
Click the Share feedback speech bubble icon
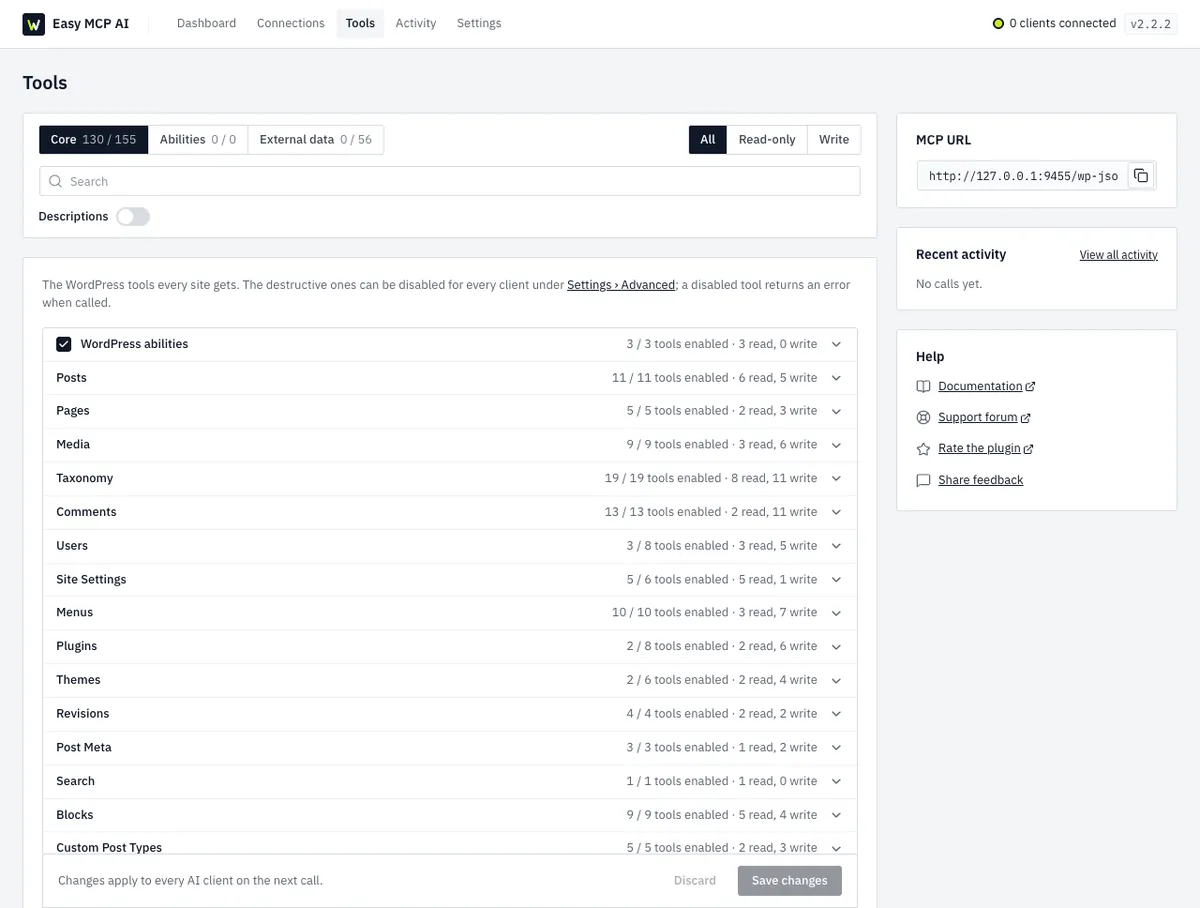pos(923,480)
